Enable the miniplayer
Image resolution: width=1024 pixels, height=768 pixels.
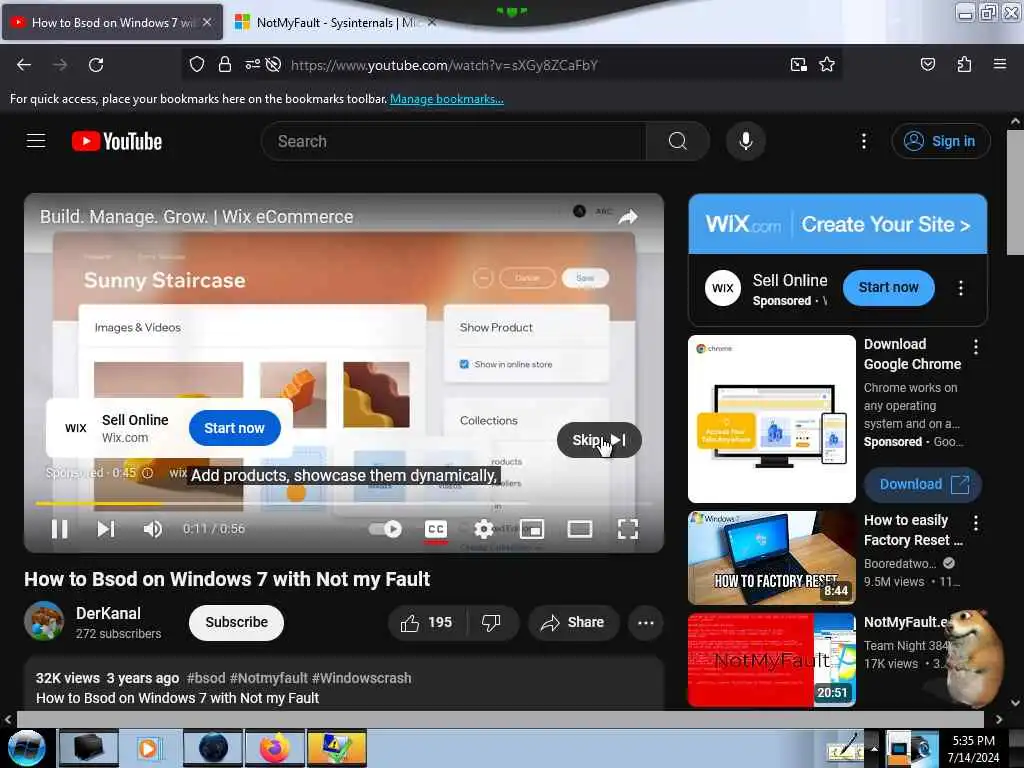(532, 529)
